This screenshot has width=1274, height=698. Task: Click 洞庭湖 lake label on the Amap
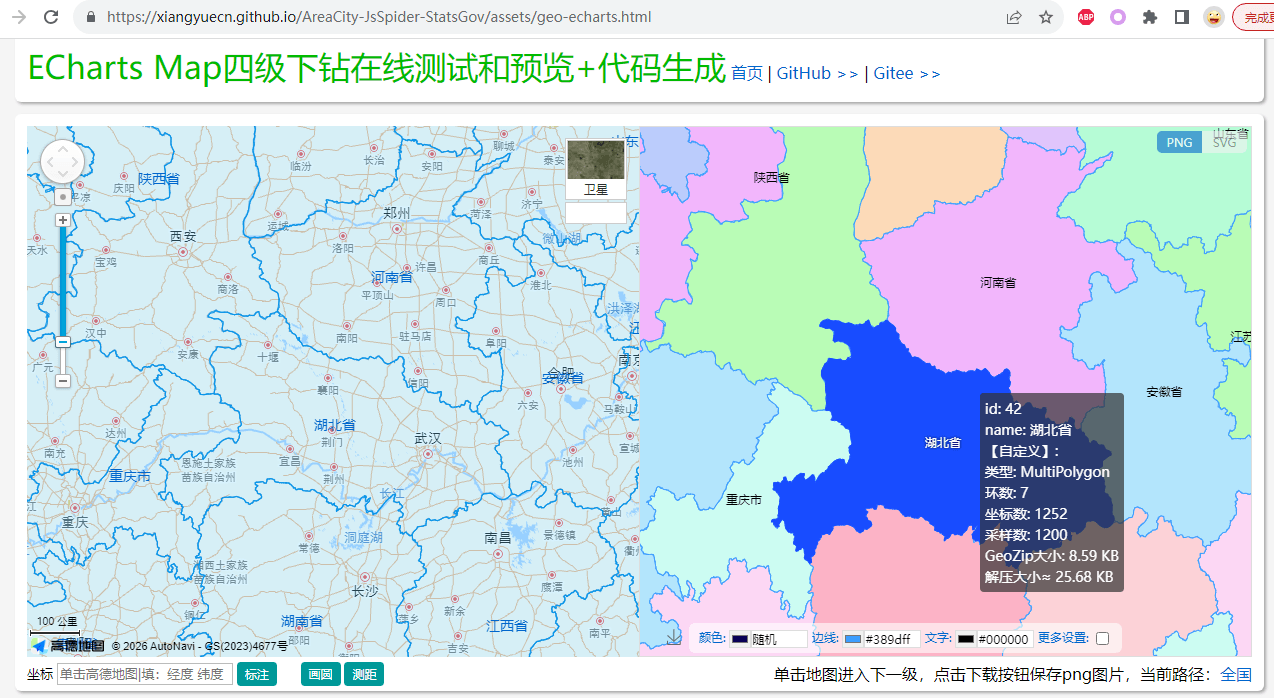tap(364, 537)
